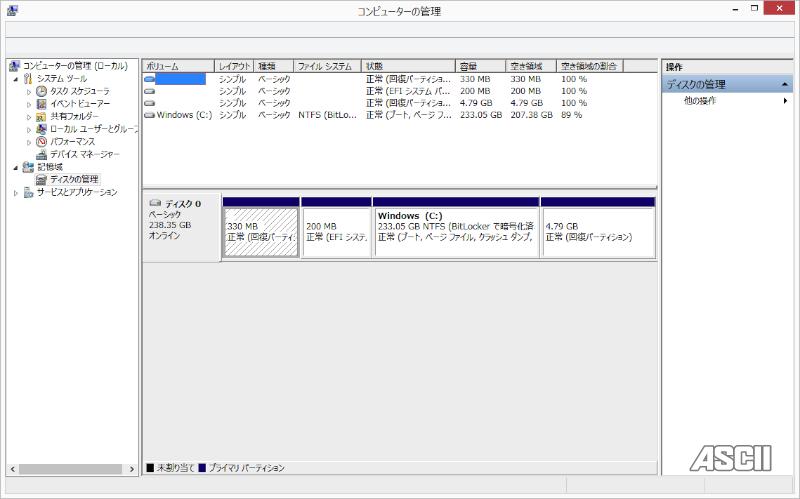Click the パフォーマンス icon

41,141
